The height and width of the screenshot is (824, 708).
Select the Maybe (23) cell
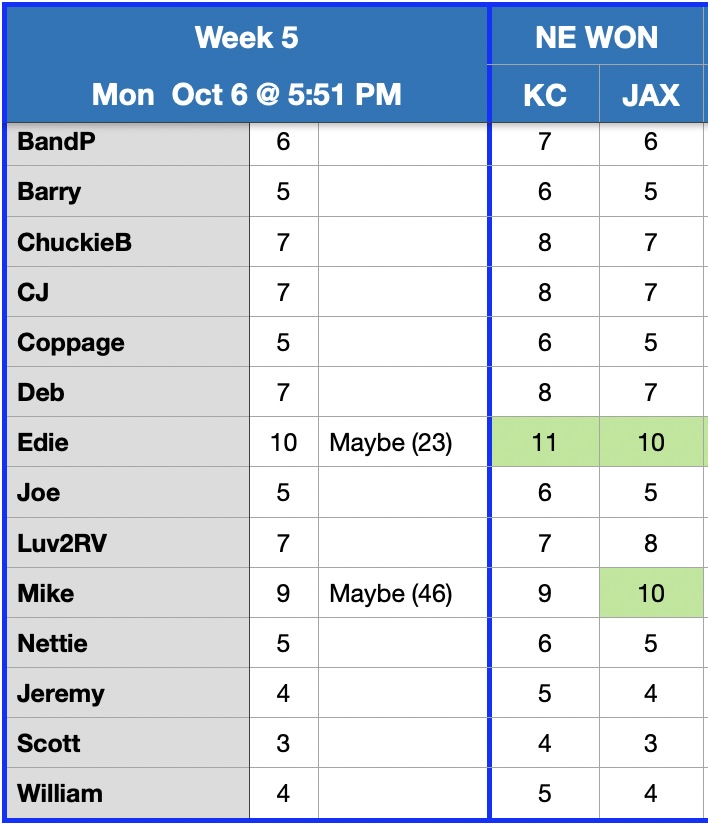coord(391,442)
